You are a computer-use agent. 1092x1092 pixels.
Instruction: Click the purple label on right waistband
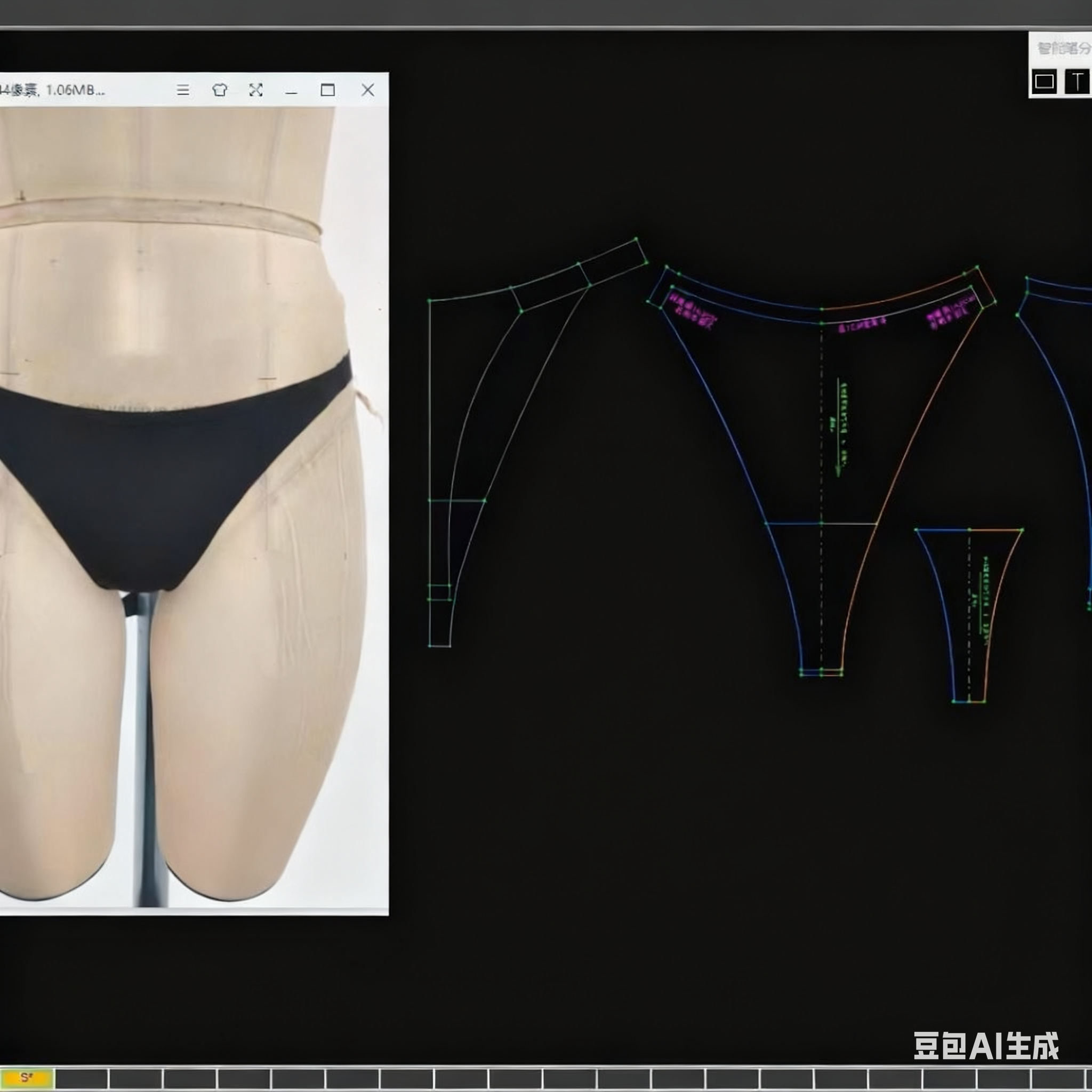[950, 314]
